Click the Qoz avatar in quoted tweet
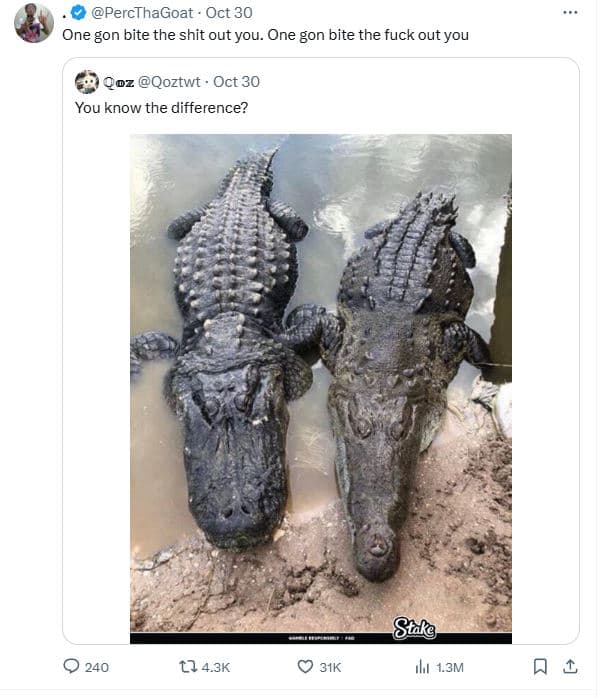 point(87,82)
